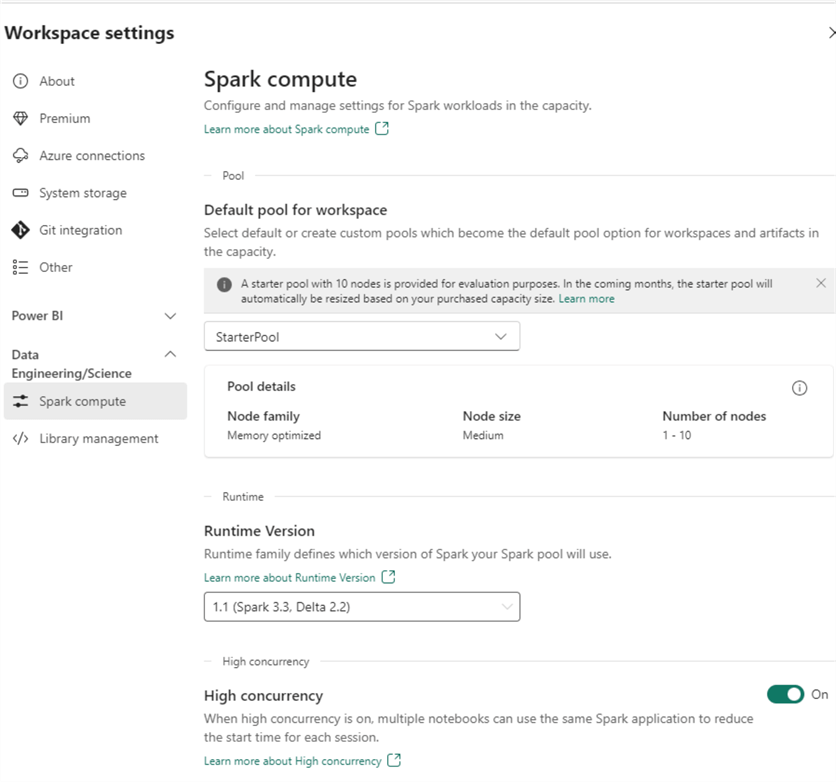Open the Runtime Version dropdown
The height and width of the screenshot is (782, 836).
[361, 606]
